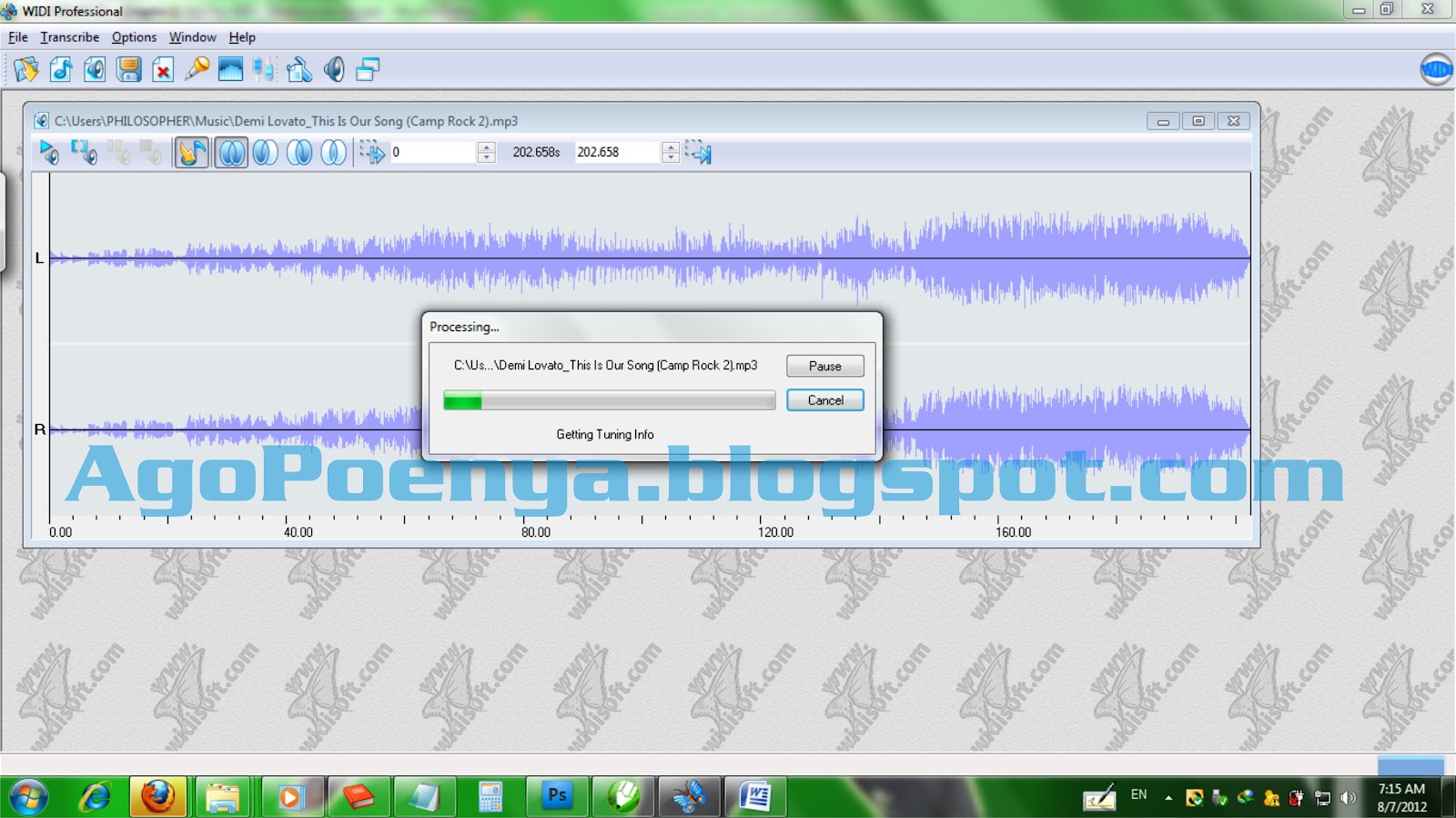Save the file with the floppy disk icon

[x=129, y=70]
